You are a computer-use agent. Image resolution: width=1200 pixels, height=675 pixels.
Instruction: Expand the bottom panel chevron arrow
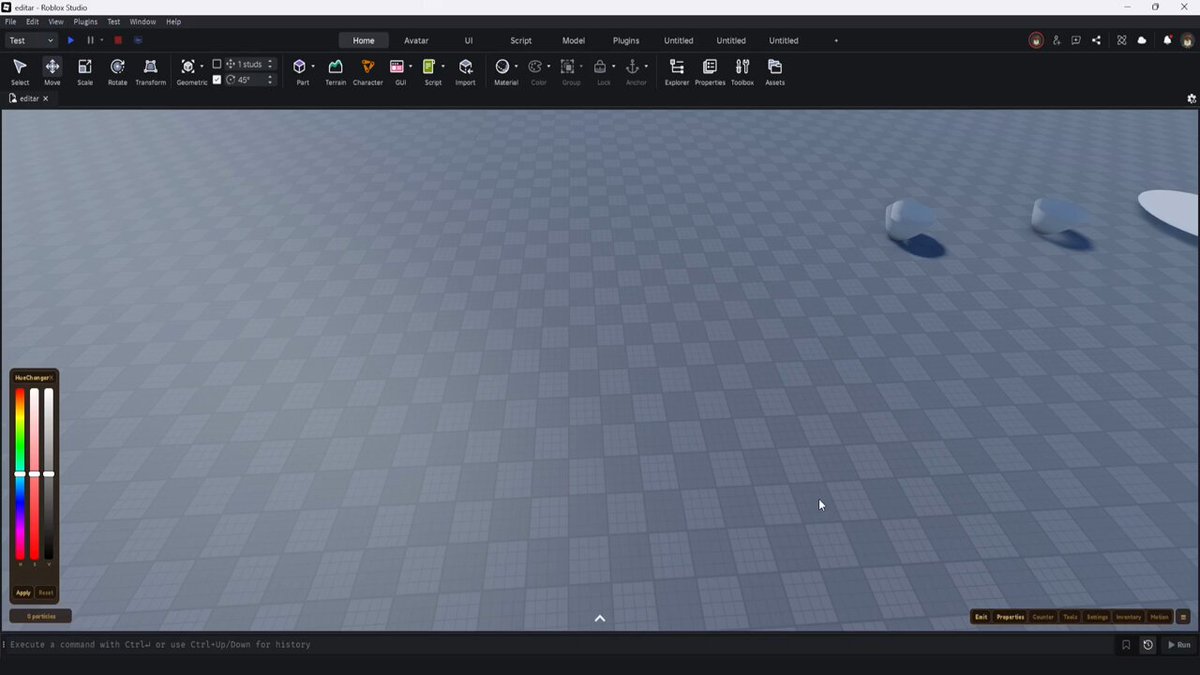pos(600,619)
